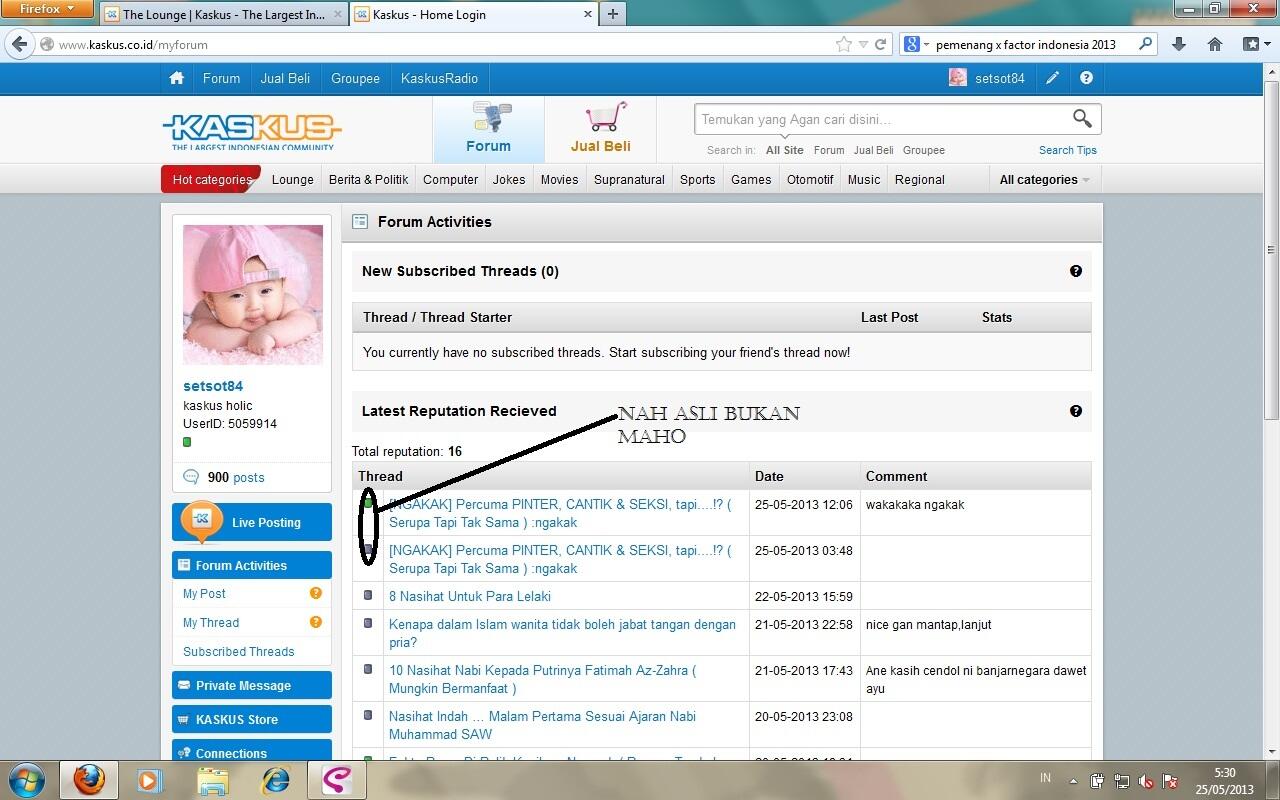Screen dimensions: 1280x800
Task: Open Berita & Politik category
Action: click(368, 180)
